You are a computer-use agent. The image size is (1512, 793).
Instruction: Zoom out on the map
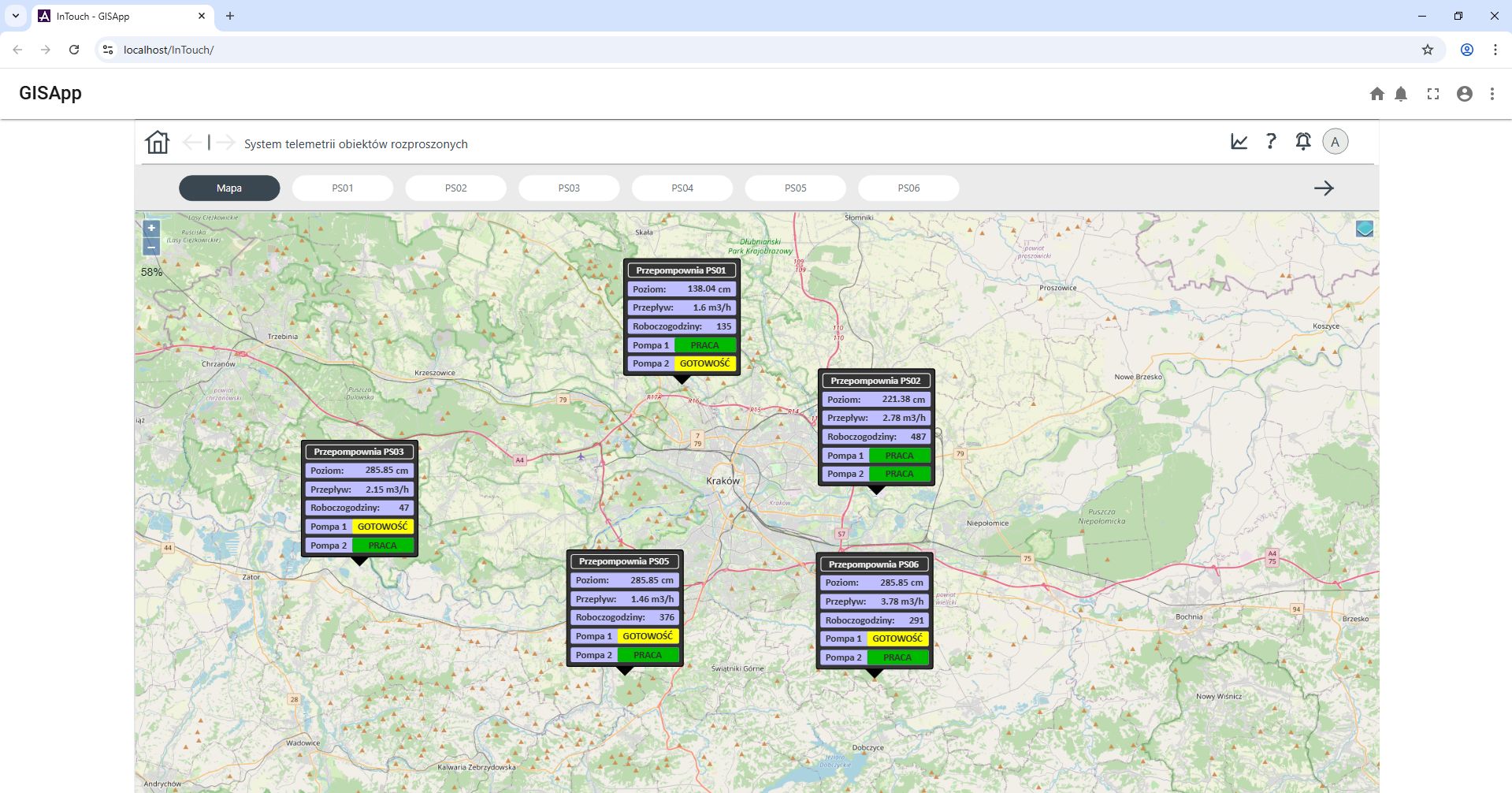coord(151,248)
